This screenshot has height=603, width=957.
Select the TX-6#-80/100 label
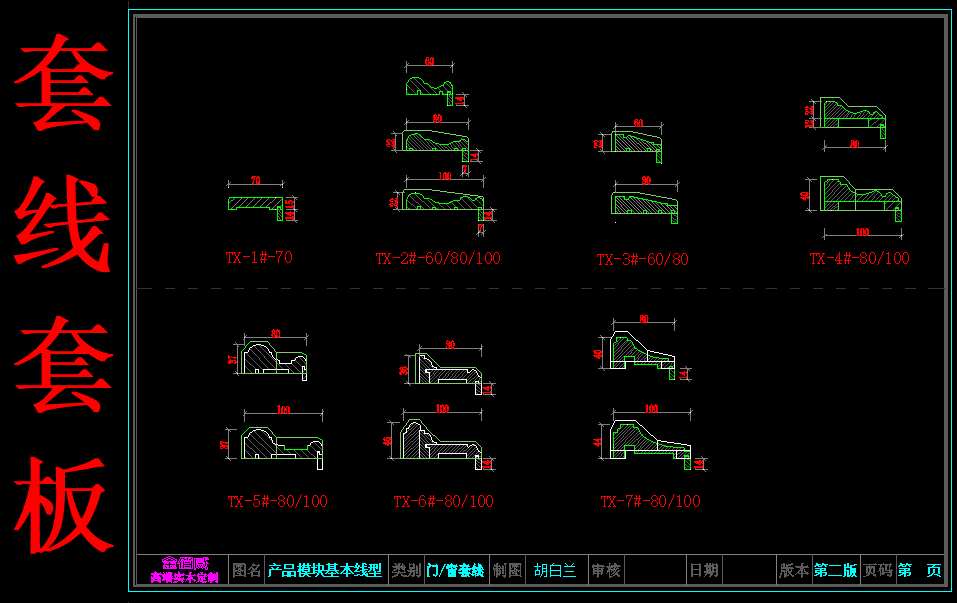[443, 502]
